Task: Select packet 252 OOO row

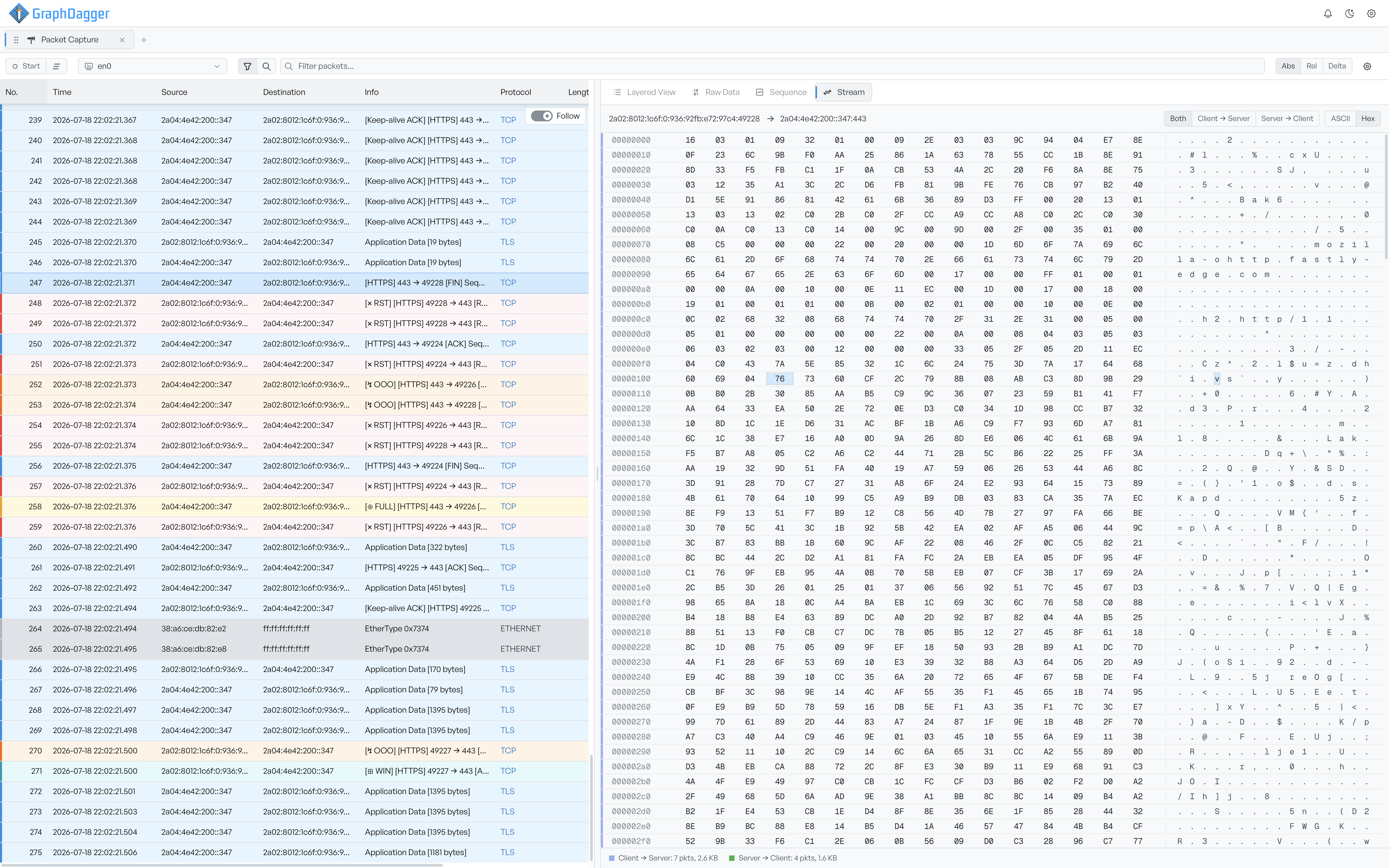Action: click(x=294, y=384)
